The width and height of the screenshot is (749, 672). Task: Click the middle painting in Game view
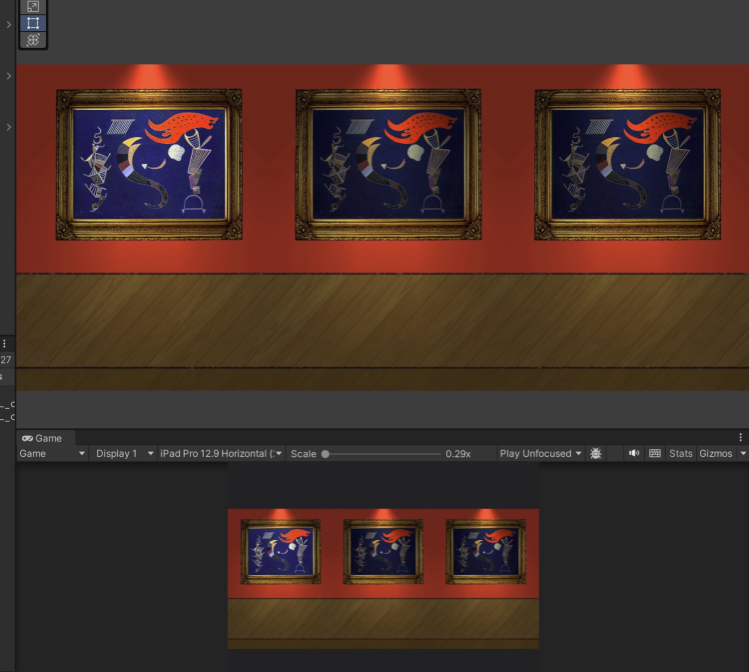click(383, 552)
